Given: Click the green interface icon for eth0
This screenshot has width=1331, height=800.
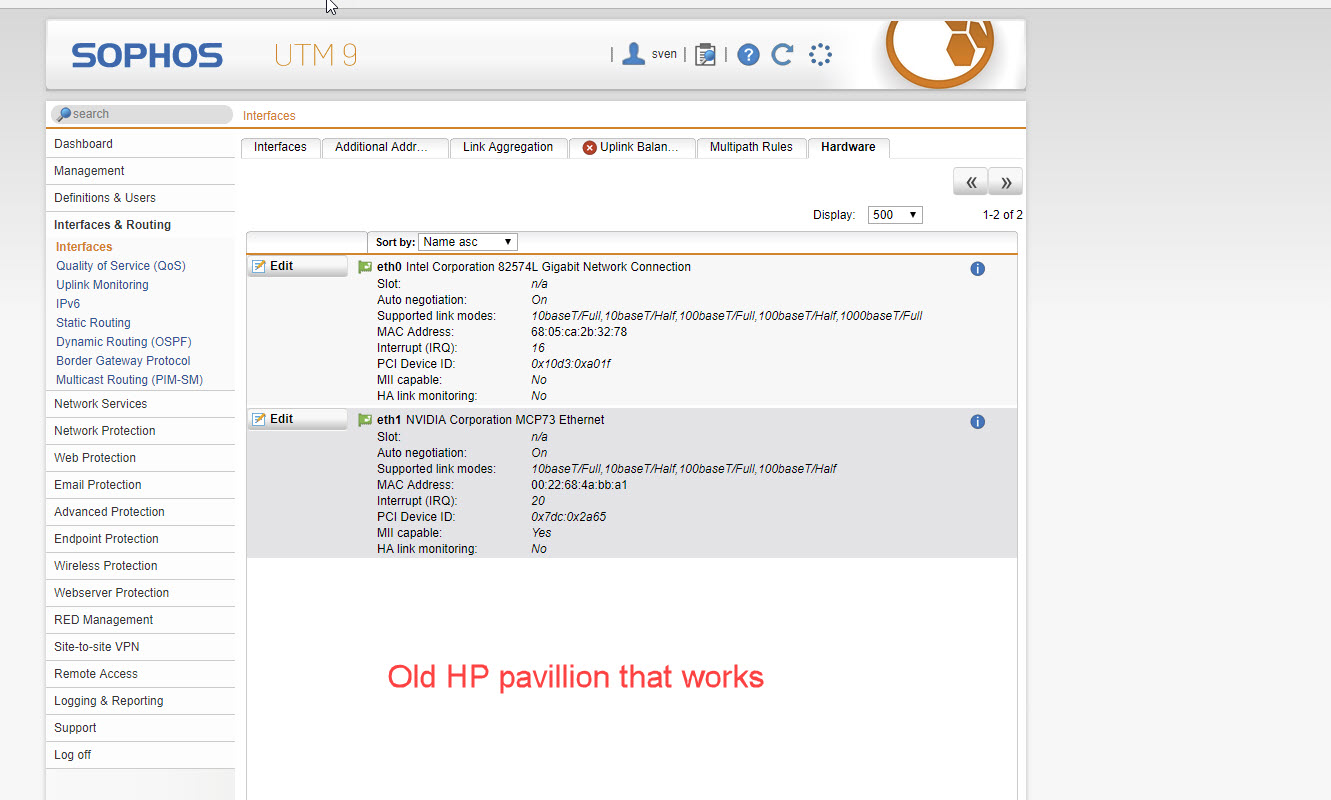Looking at the screenshot, I should (x=365, y=267).
